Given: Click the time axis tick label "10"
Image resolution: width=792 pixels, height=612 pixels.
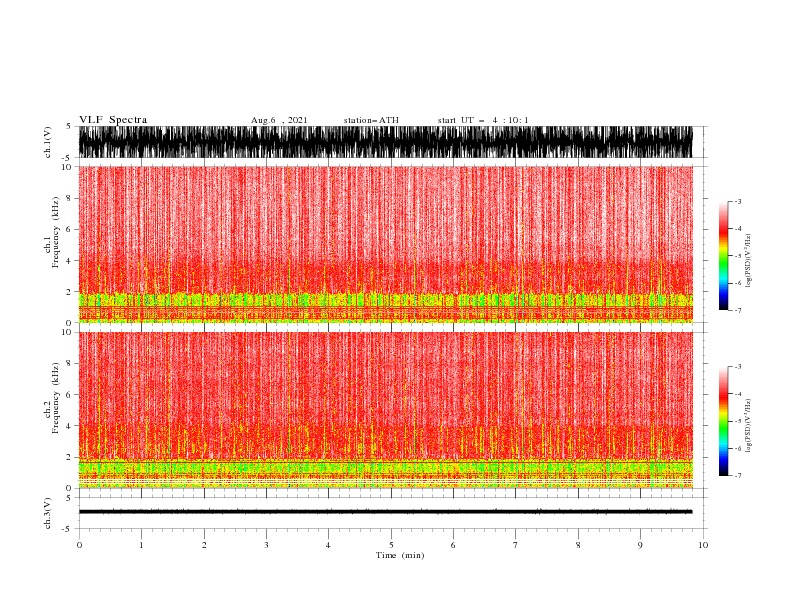Looking at the screenshot, I should (703, 545).
